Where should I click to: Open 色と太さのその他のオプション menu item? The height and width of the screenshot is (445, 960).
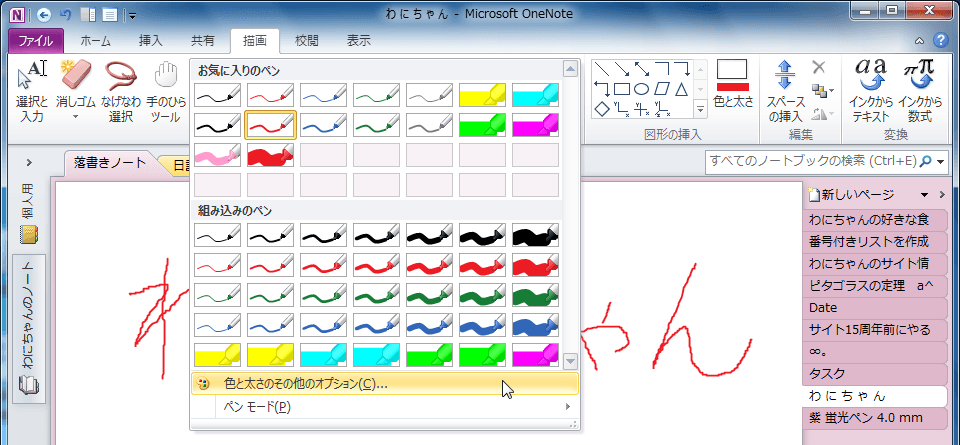pos(385,384)
